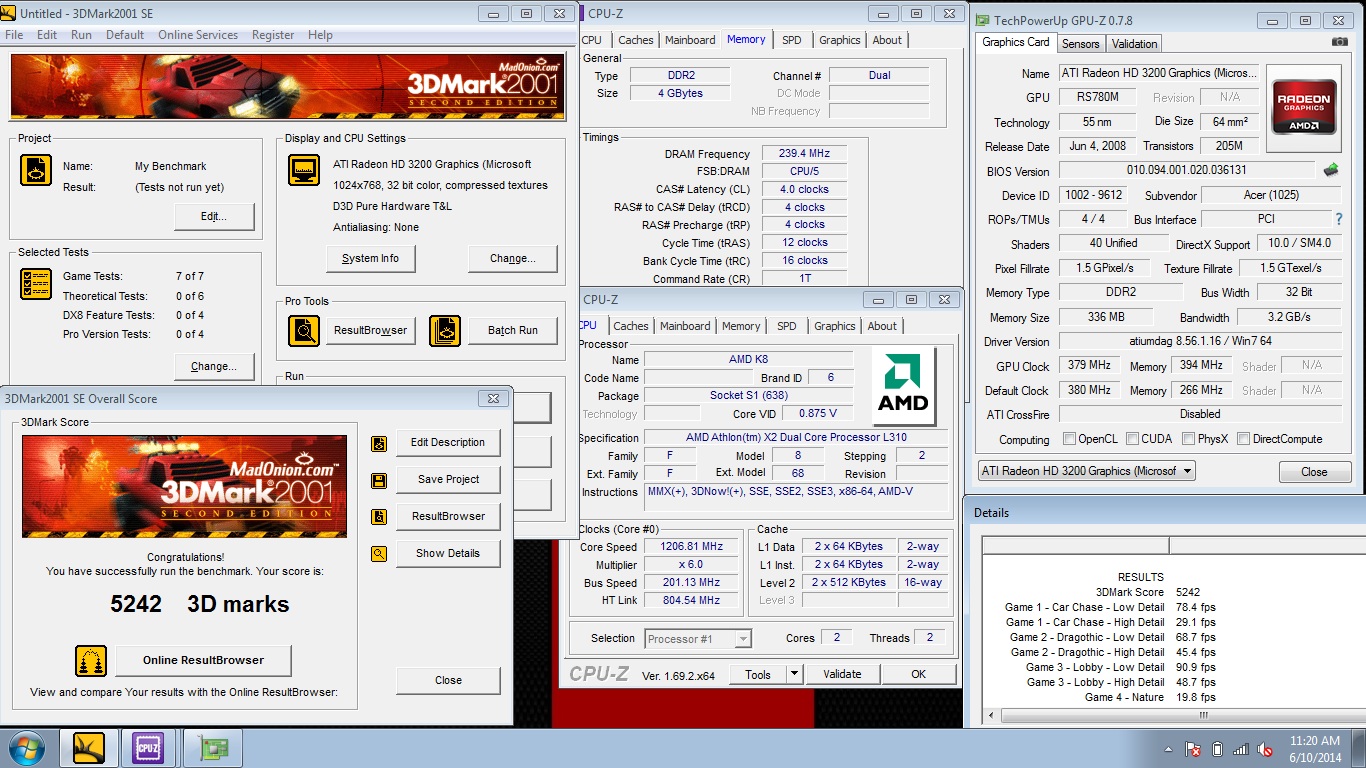This screenshot has width=1366, height=768.
Task: Click the System Info button
Action: click(370, 259)
